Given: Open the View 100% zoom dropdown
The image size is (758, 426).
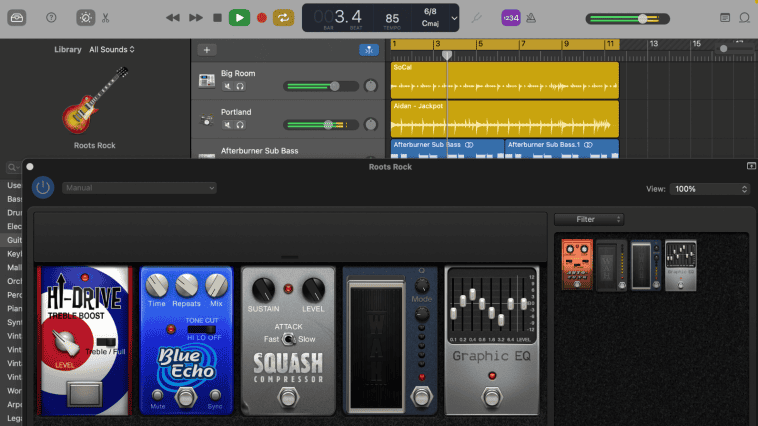Looking at the screenshot, I should [x=709, y=188].
